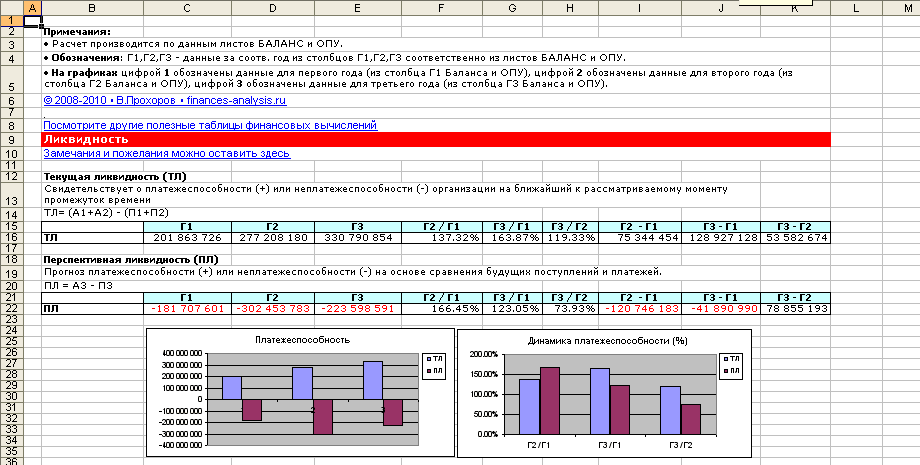Select cell A1
This screenshot has height=465, width=920.
[33, 20]
